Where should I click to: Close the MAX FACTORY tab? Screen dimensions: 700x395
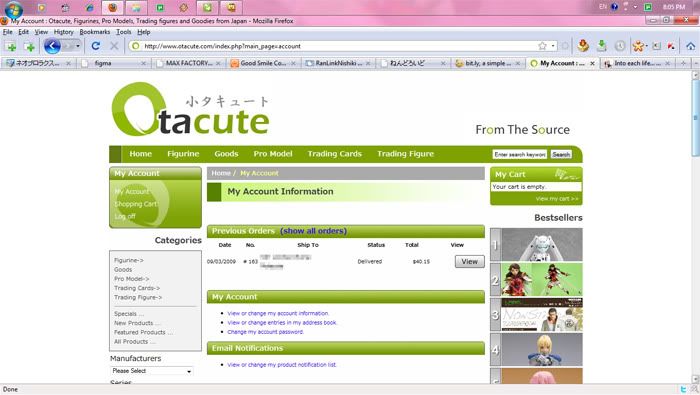[218, 63]
